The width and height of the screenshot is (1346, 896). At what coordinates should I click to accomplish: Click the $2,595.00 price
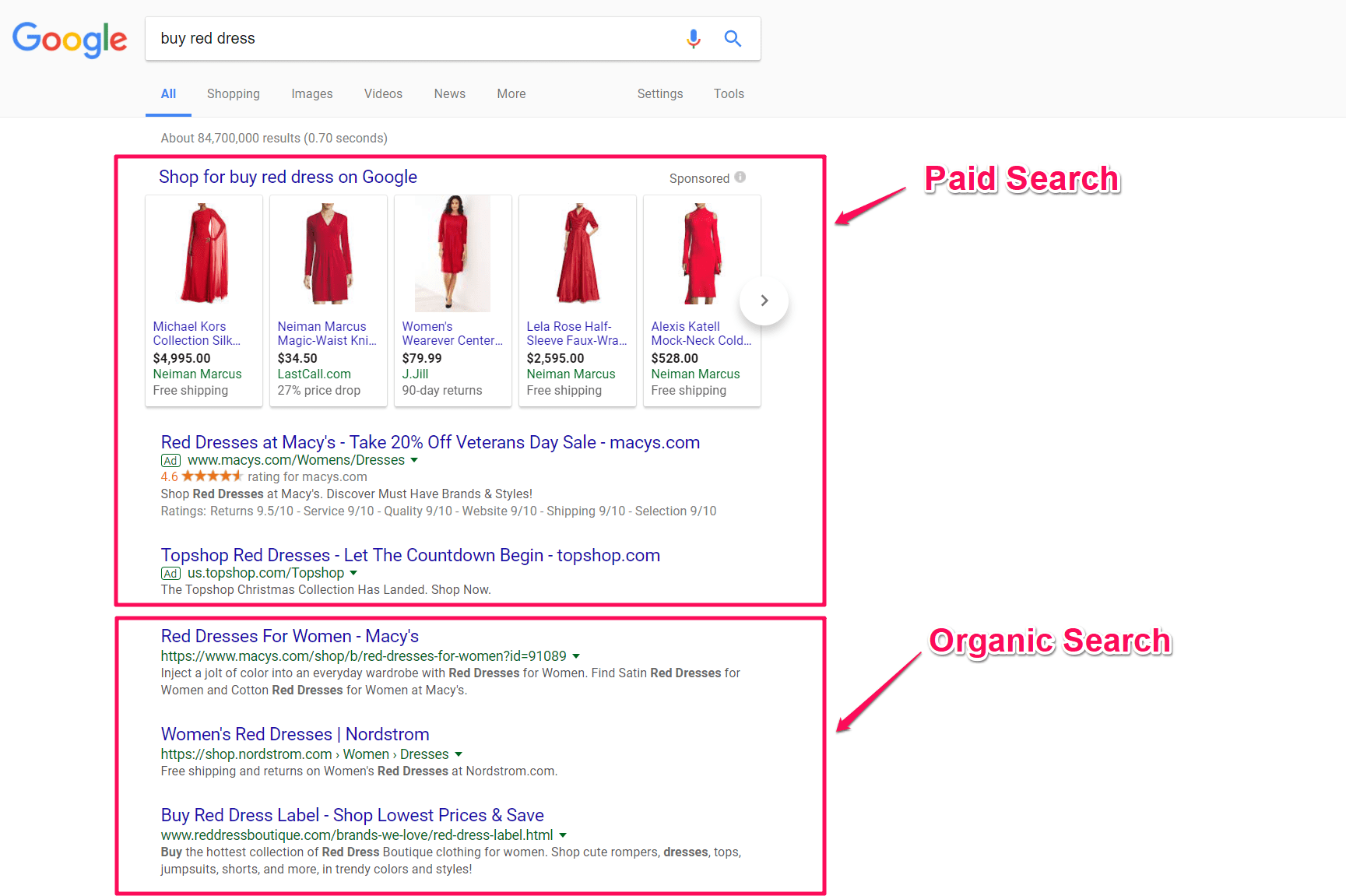(x=555, y=359)
